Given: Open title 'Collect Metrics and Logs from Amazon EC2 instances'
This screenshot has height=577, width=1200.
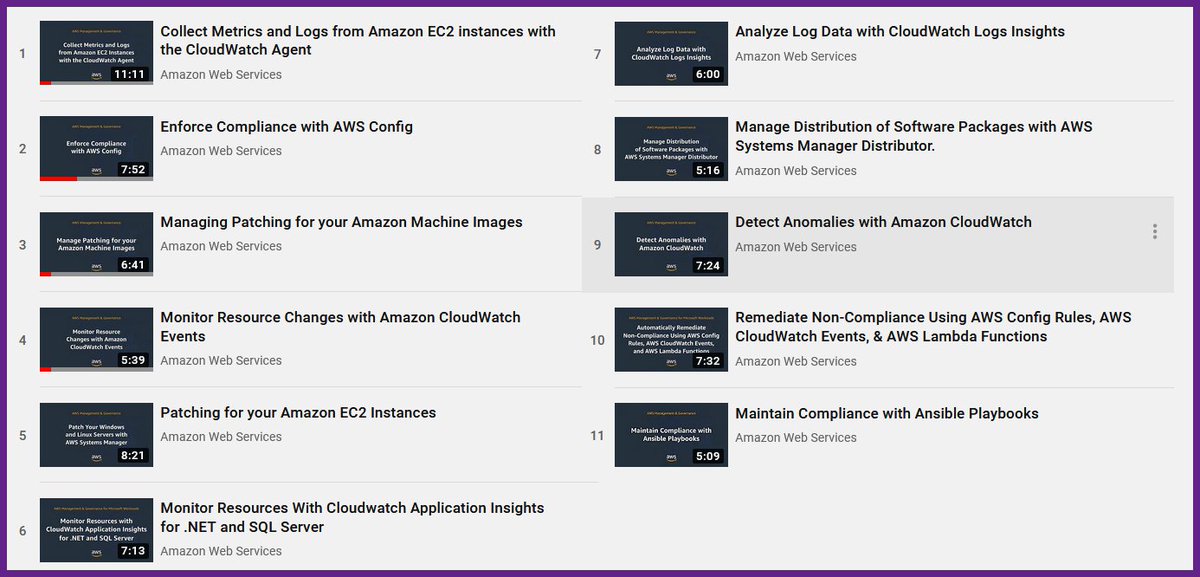Looking at the screenshot, I should click(358, 41).
